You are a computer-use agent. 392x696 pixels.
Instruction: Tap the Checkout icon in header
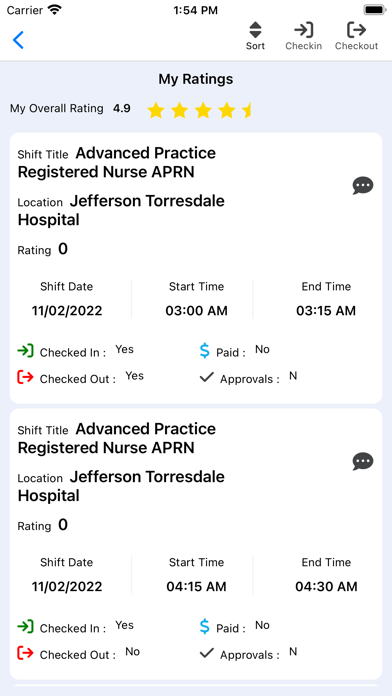tap(356, 36)
